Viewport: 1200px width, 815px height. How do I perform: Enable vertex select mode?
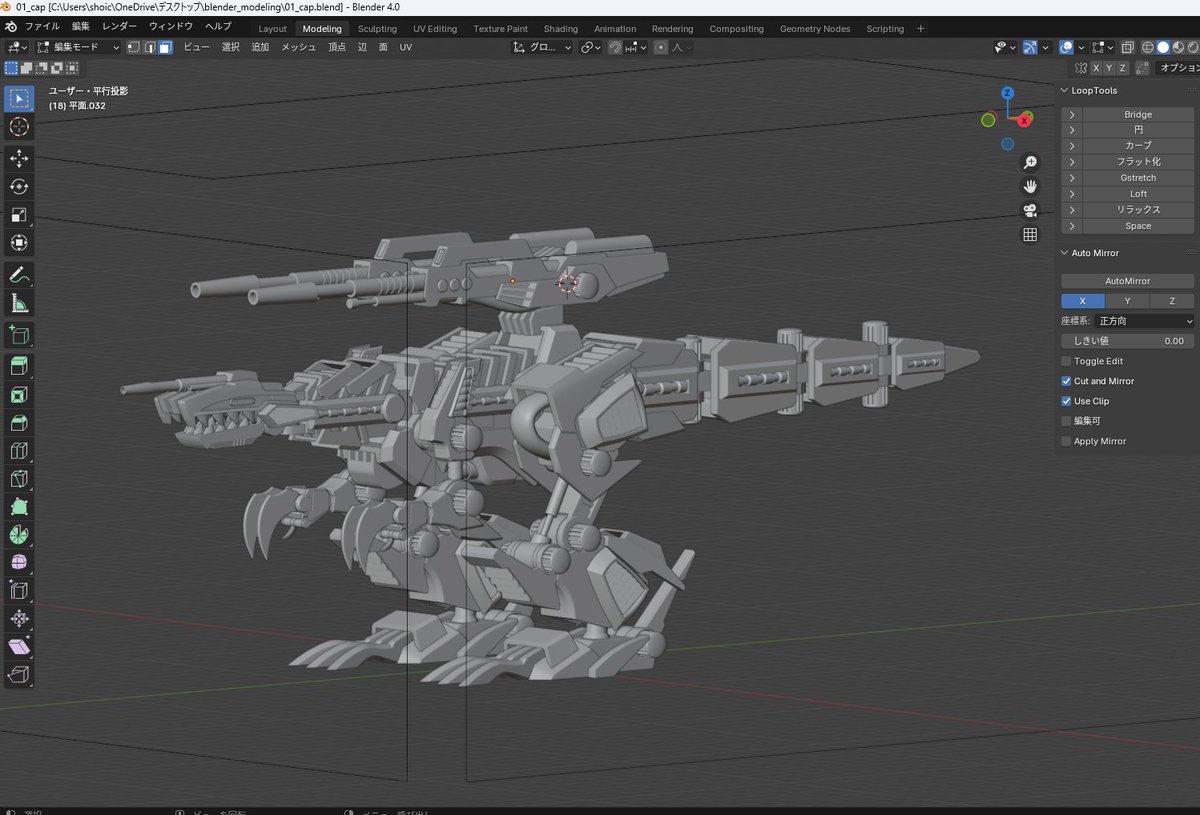[136, 47]
